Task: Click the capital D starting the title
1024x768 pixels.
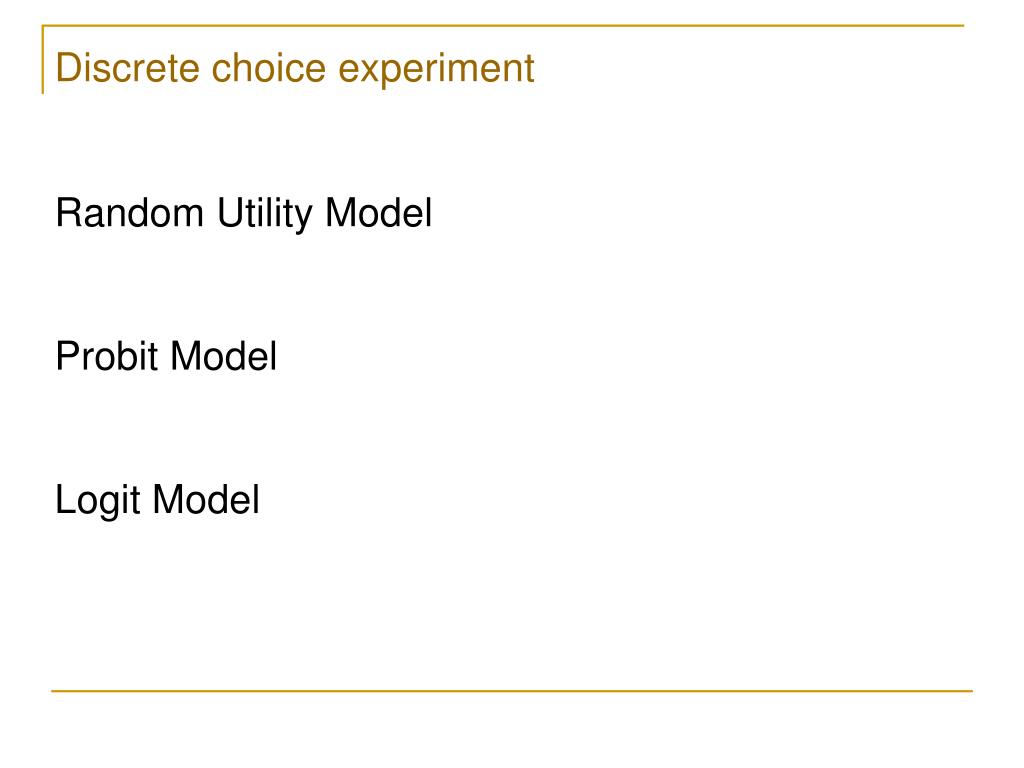Action: (69, 68)
